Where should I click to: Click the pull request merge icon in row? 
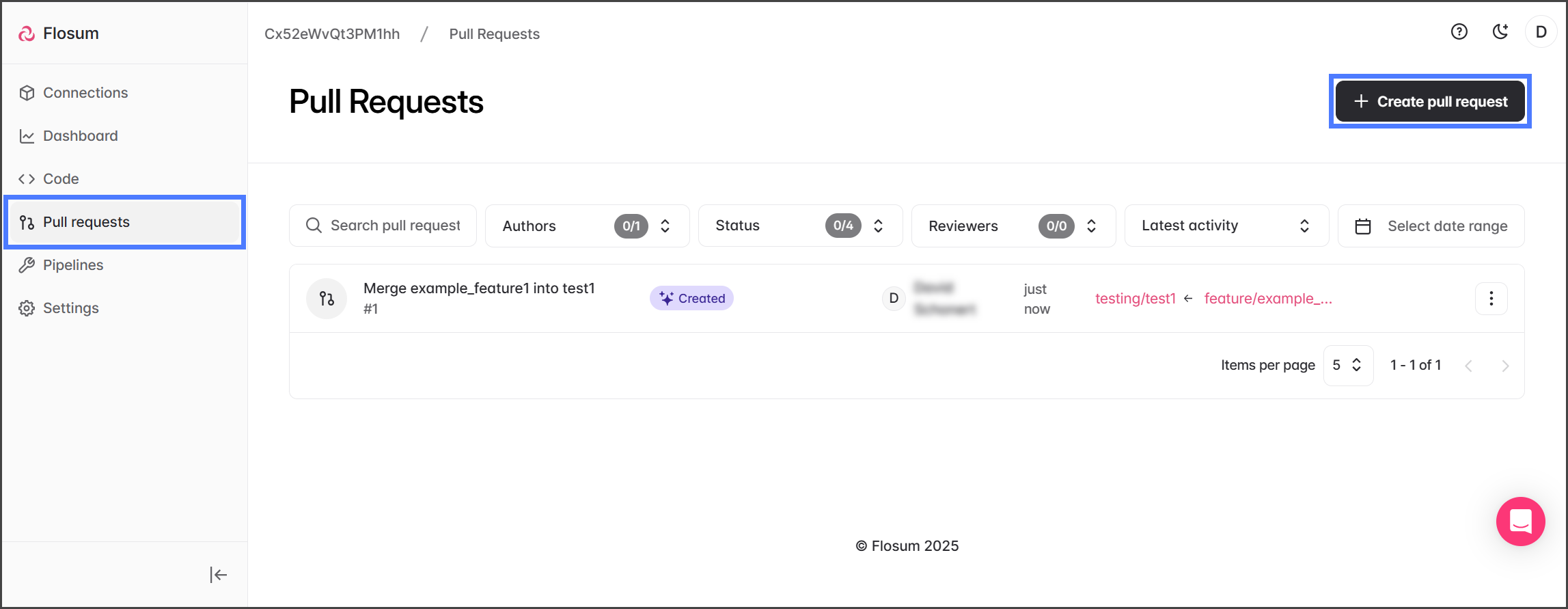(x=327, y=299)
